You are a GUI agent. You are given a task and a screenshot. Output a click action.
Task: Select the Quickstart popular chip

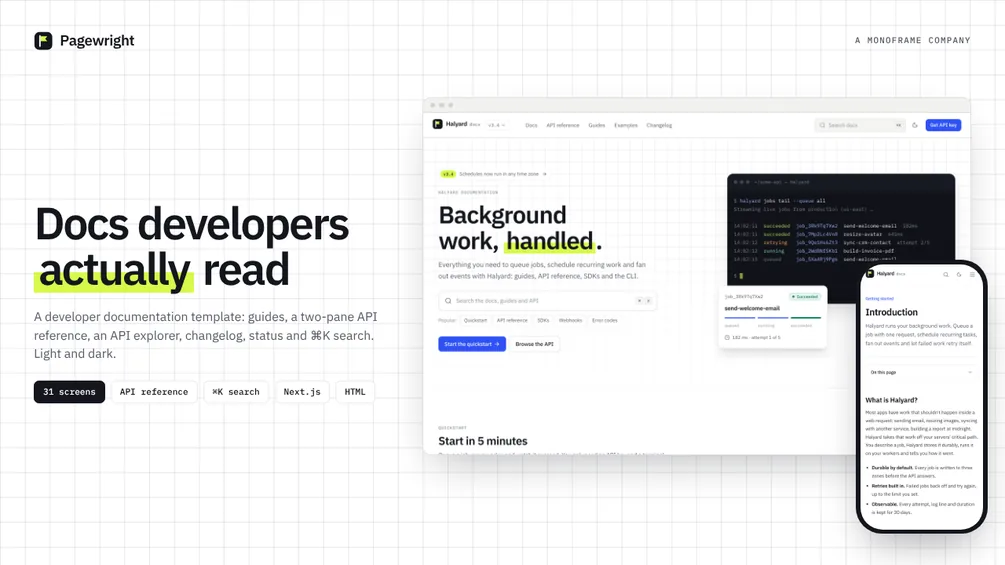click(475, 320)
